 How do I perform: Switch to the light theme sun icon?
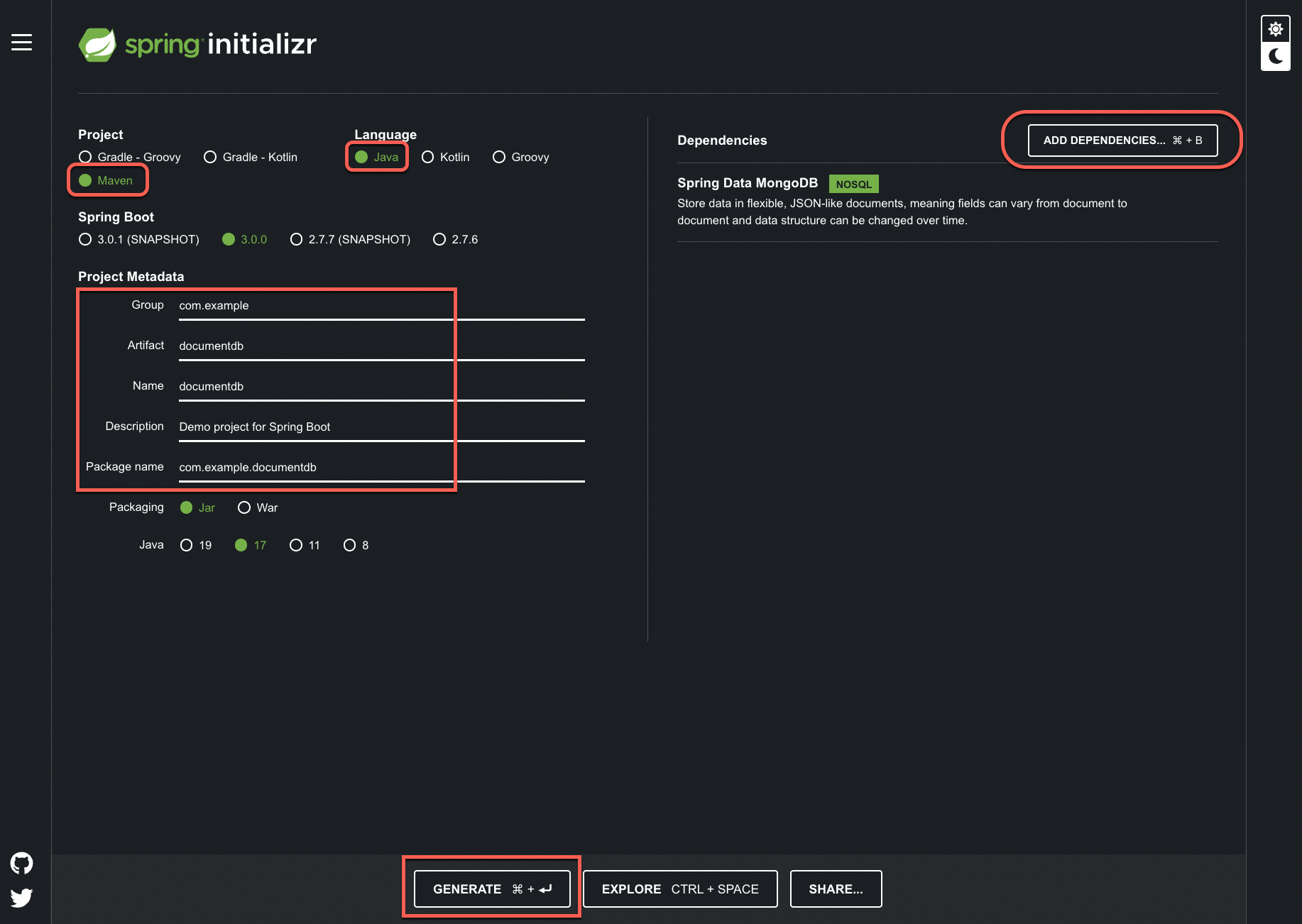point(1276,30)
